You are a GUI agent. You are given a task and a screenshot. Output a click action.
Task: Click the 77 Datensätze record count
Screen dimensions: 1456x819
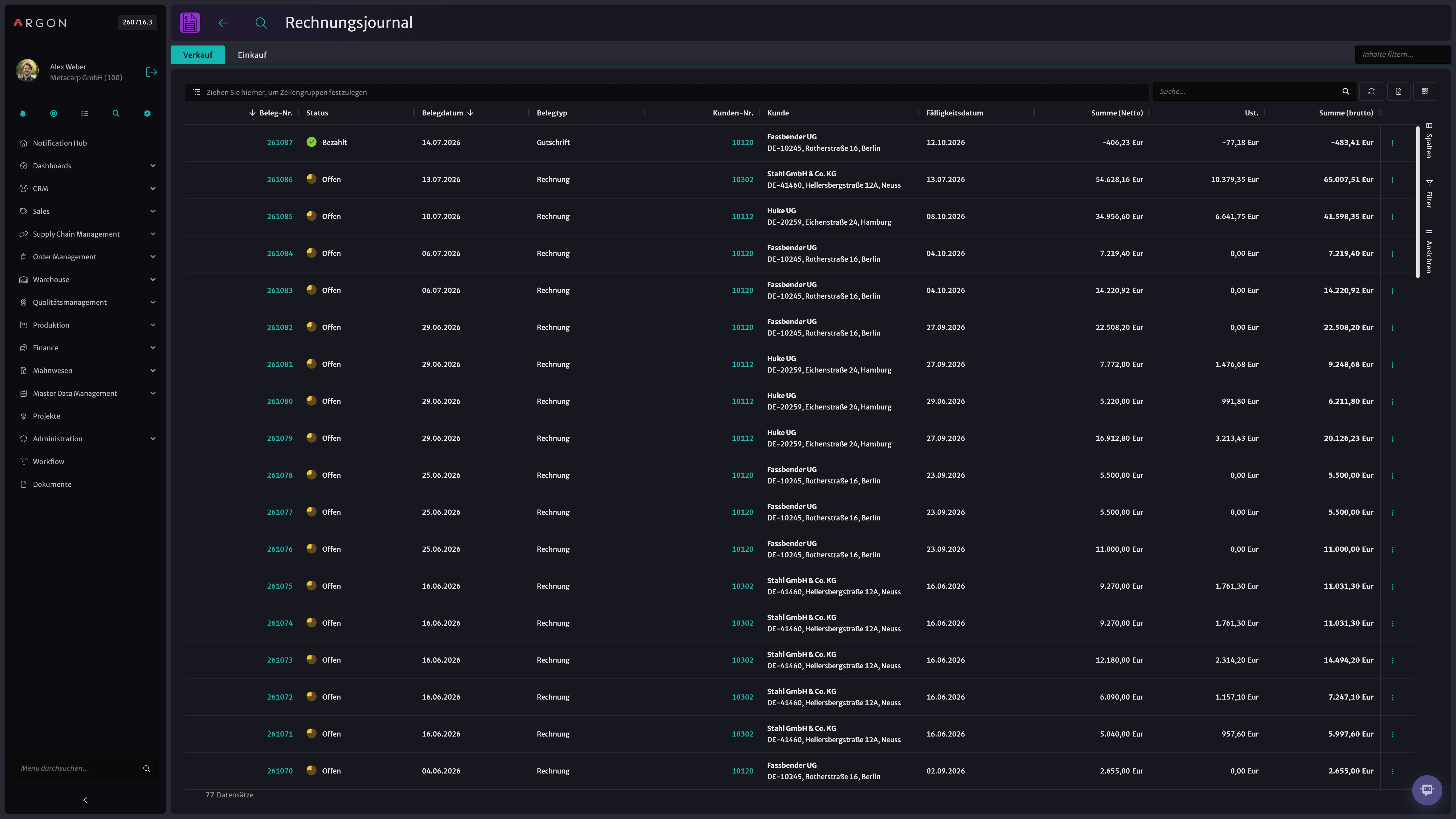[x=229, y=795]
